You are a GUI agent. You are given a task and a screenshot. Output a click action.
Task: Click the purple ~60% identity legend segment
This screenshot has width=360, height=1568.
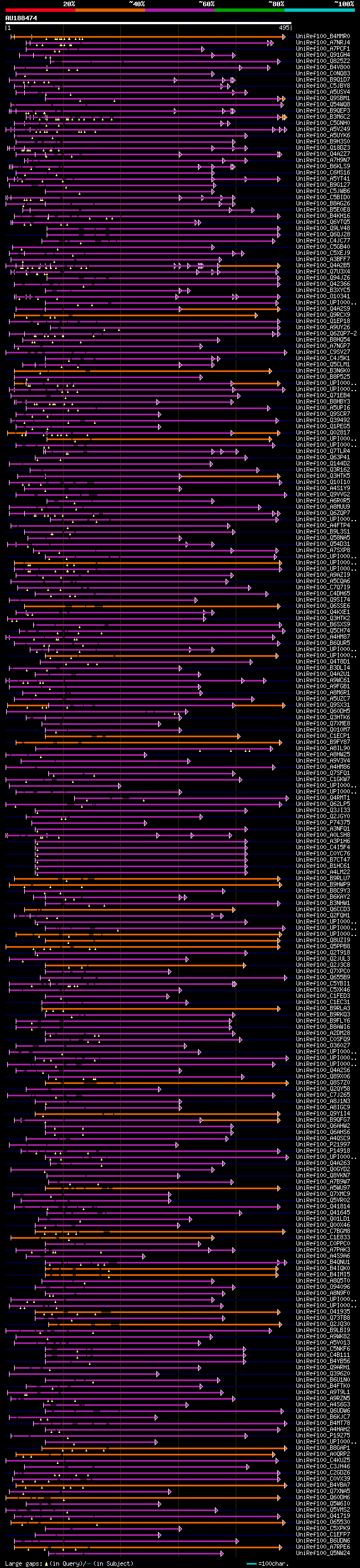pyautogui.click(x=180, y=10)
